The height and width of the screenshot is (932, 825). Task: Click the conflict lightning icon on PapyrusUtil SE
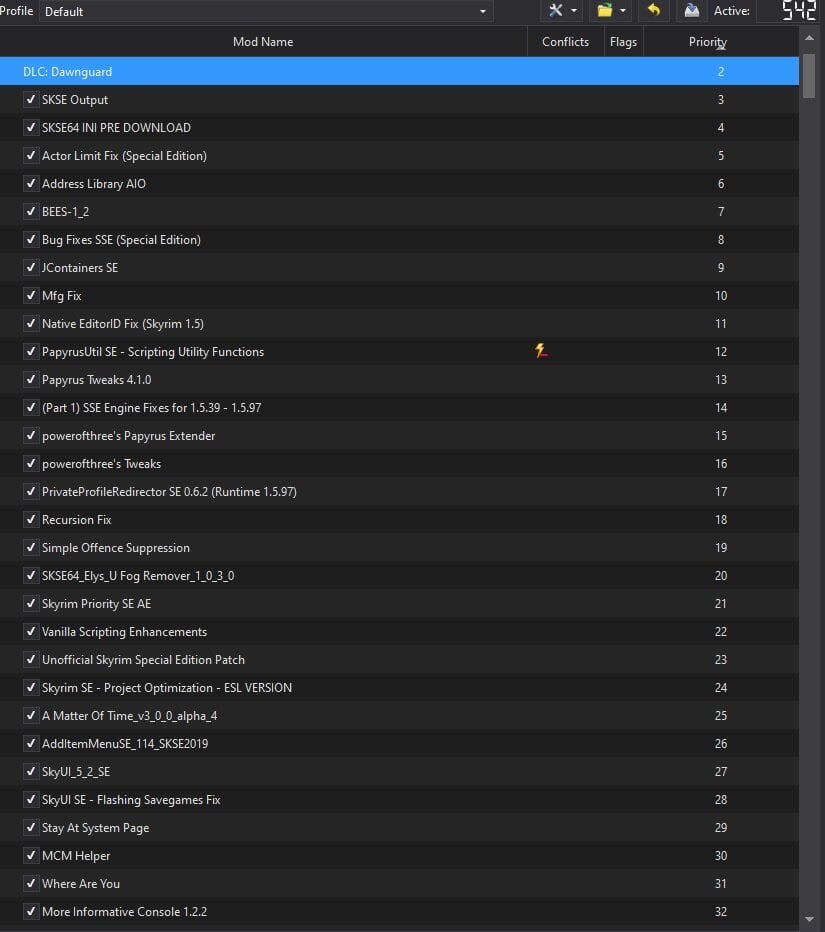tap(541, 351)
